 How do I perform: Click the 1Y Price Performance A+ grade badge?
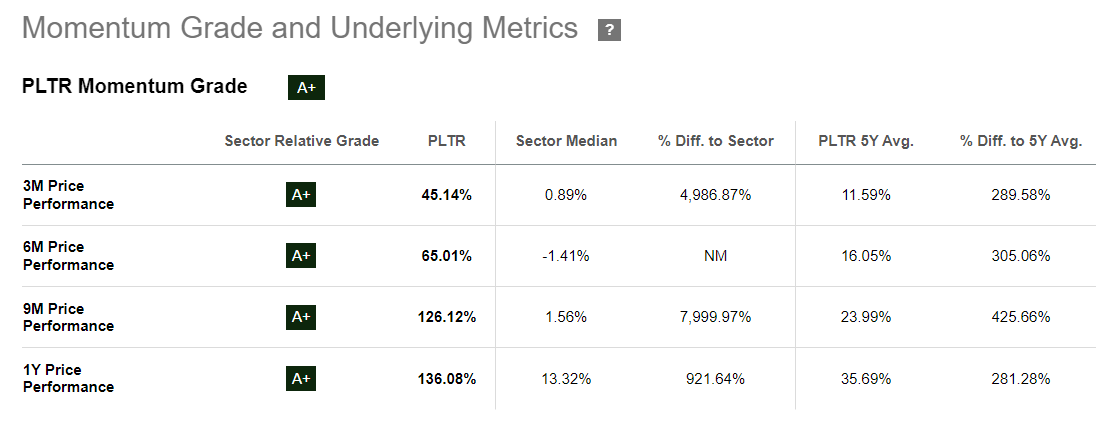[x=301, y=379]
